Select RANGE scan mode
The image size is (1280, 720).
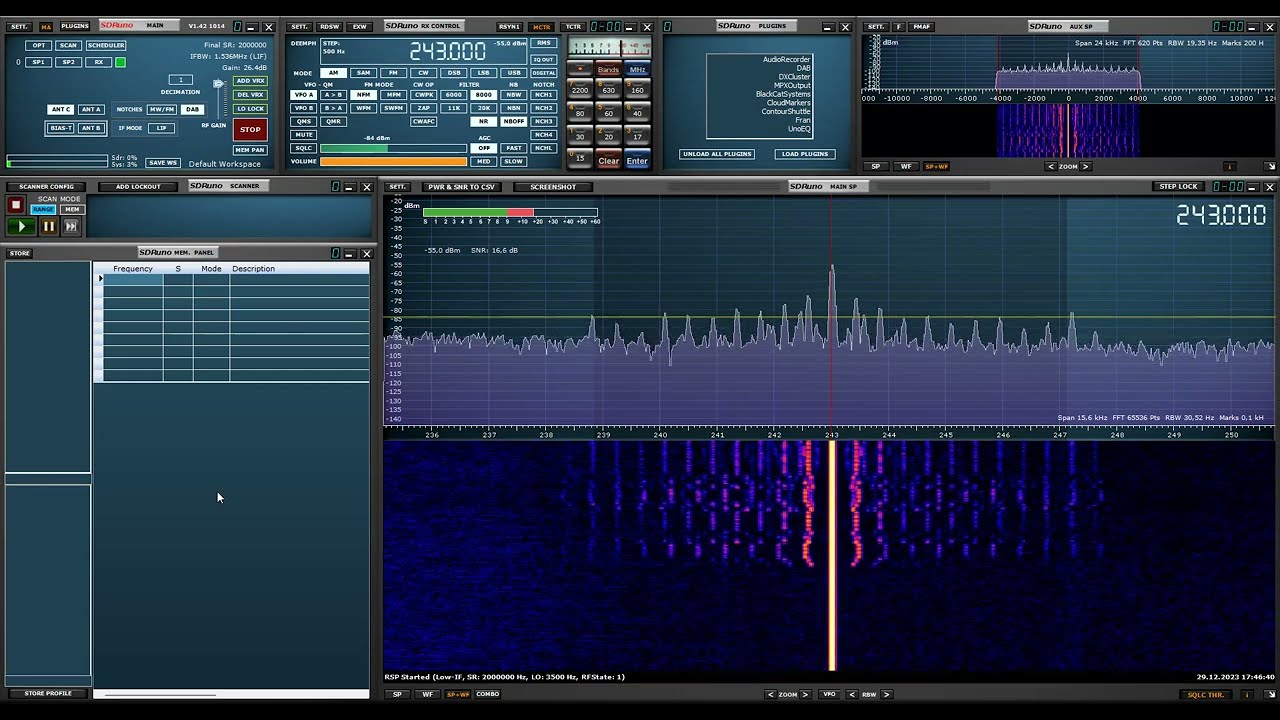pyautogui.click(x=43, y=209)
